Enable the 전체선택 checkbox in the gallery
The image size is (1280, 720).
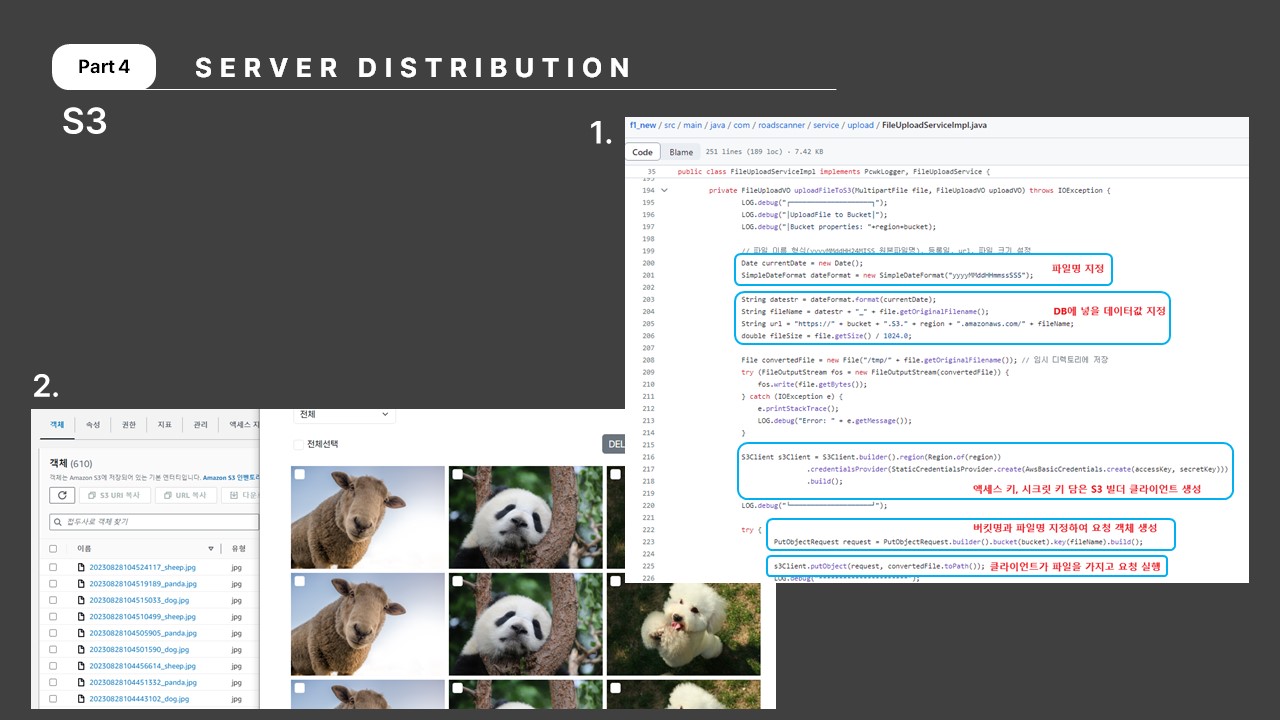click(299, 444)
